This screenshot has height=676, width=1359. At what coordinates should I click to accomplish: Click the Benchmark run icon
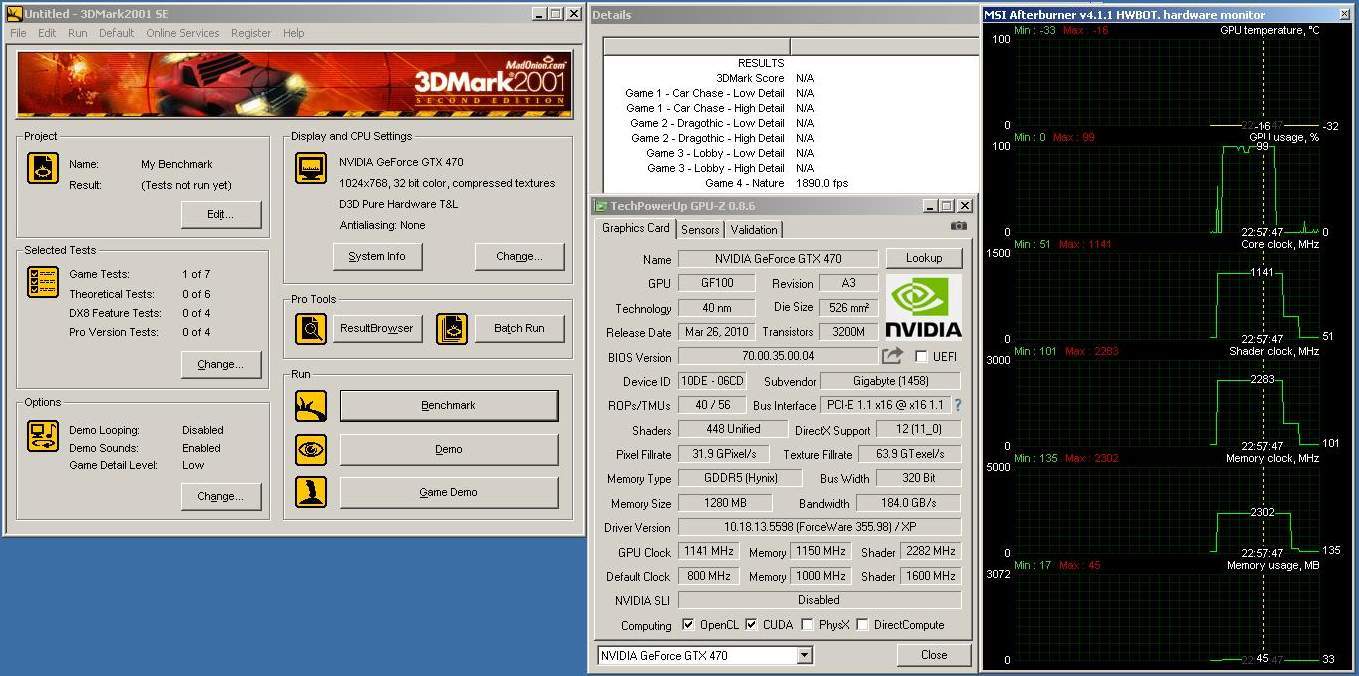[311, 406]
